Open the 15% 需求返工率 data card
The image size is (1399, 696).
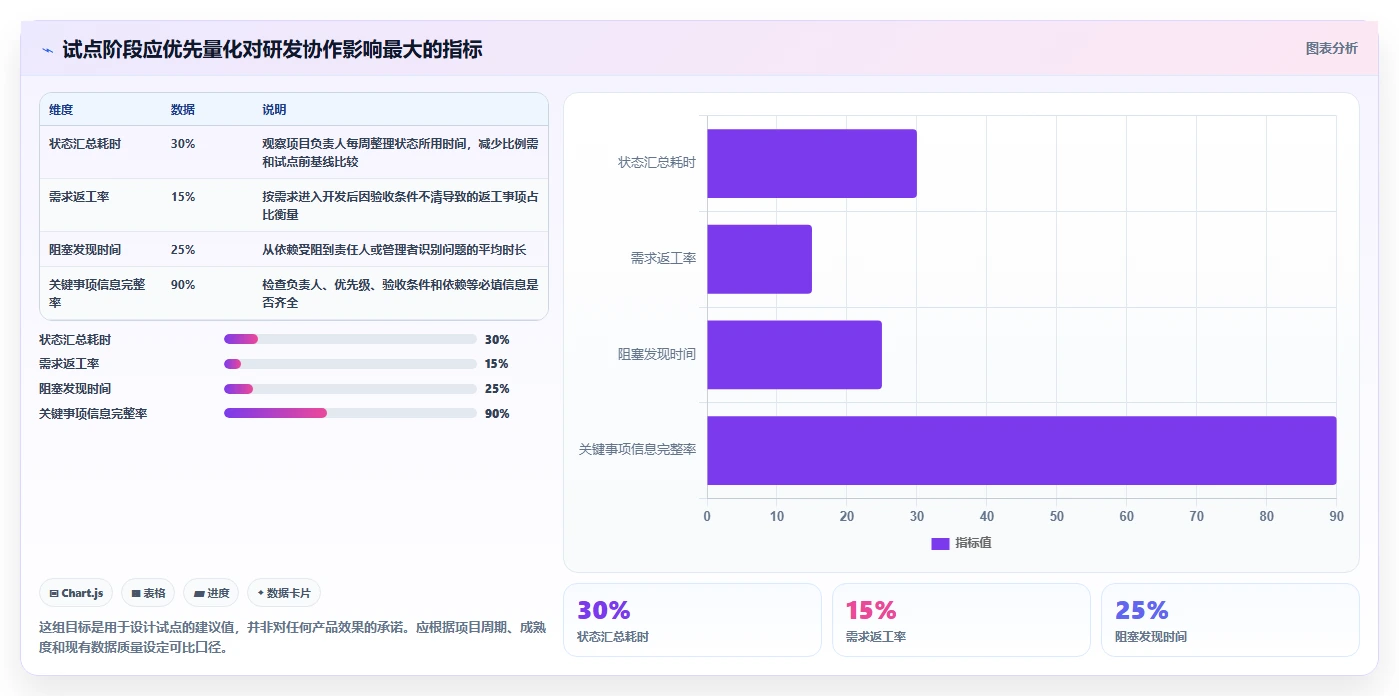pos(961,620)
